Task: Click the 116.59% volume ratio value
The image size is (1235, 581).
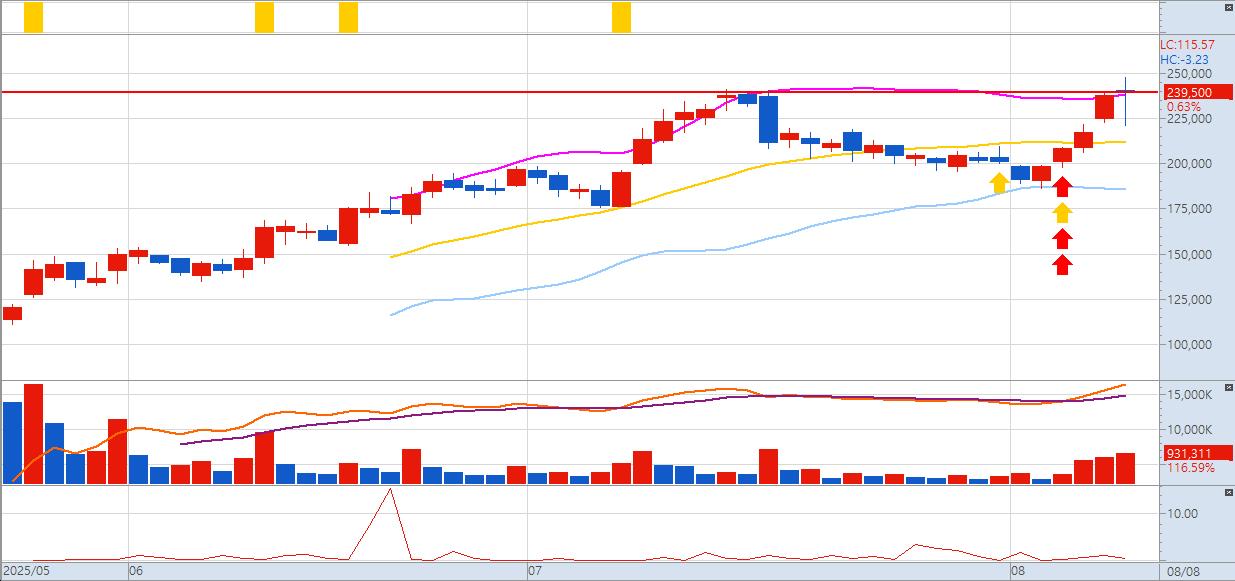Action: click(1190, 467)
